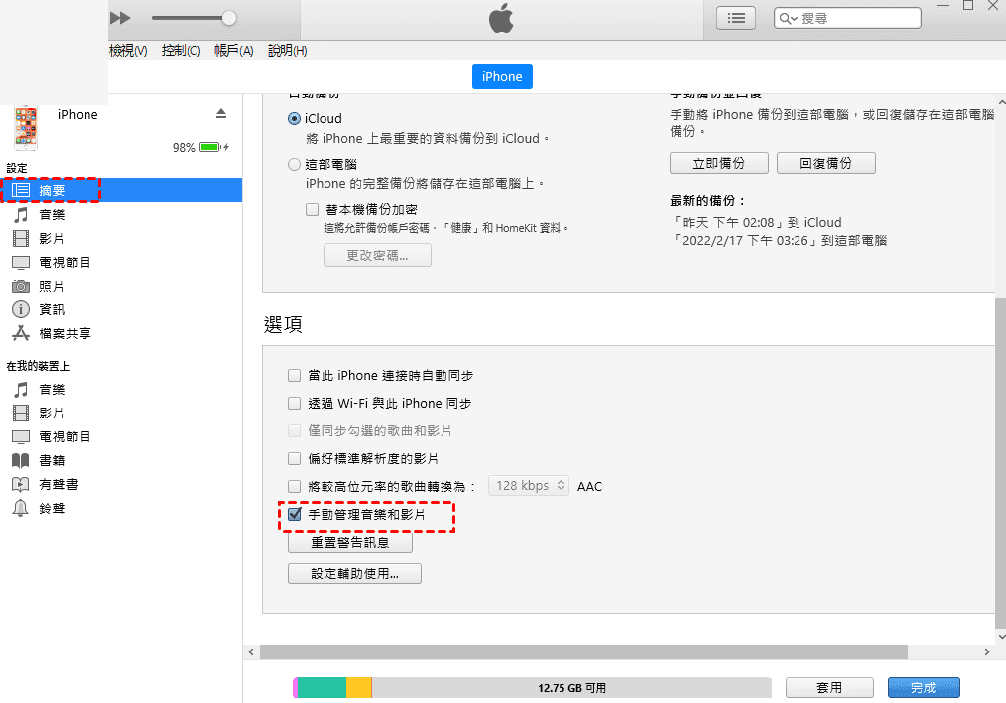
Task: Open 資訊 info icon in settings
Action: click(x=21, y=310)
